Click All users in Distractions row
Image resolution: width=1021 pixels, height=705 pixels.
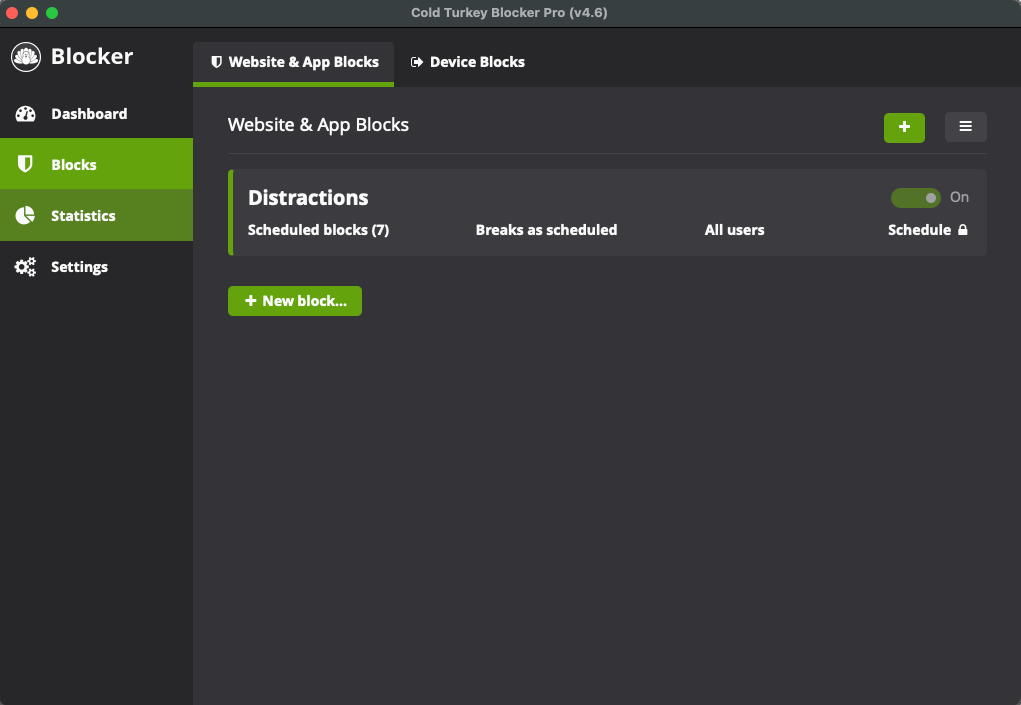[734, 230]
